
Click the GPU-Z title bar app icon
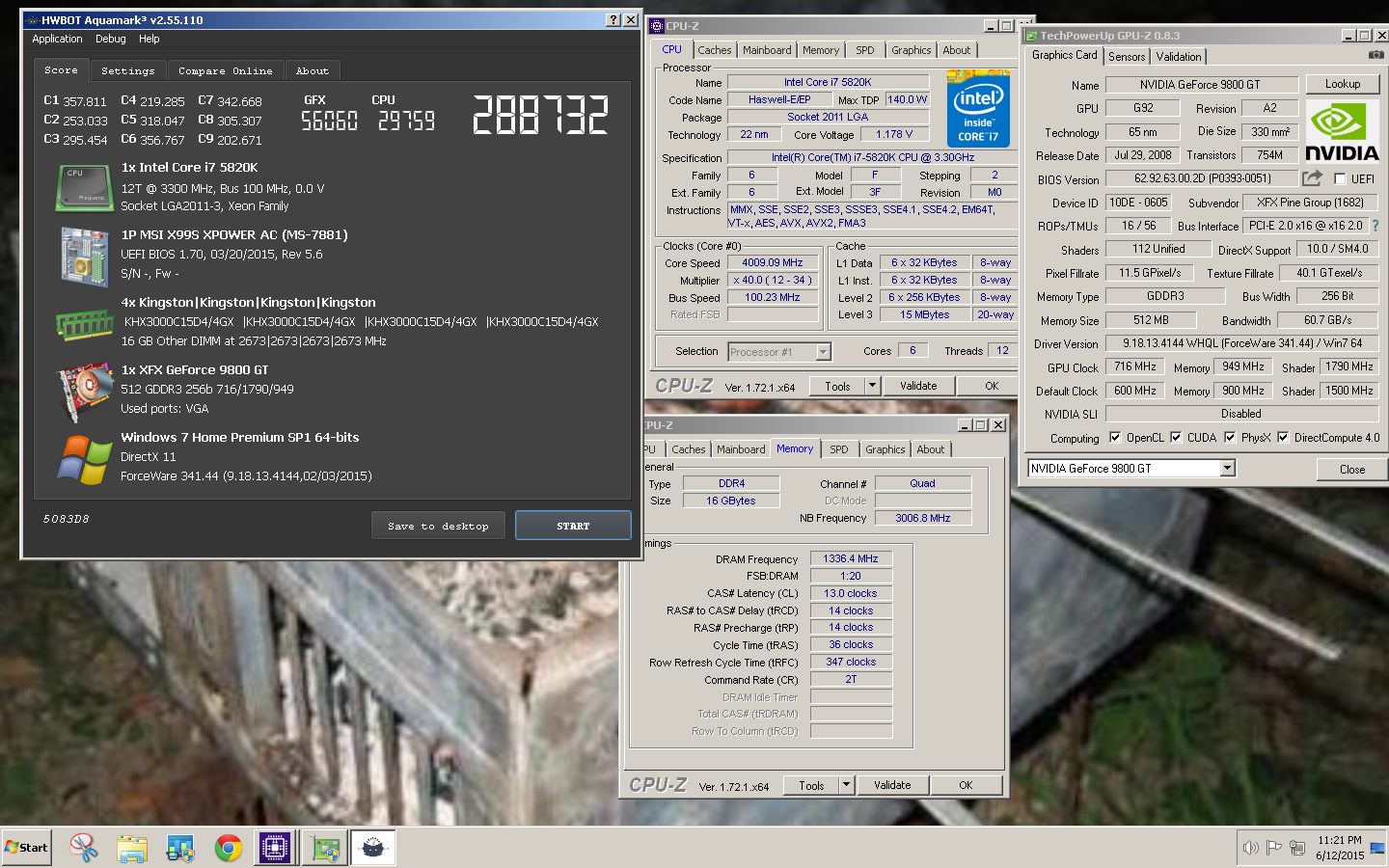[1031, 36]
